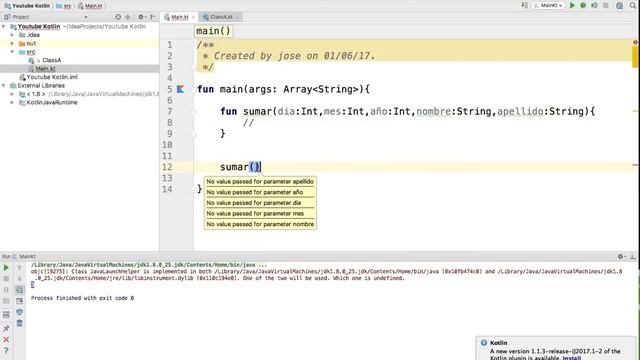This screenshot has width=640, height=360.
Task: Open Search Everywhere magnifier icon
Action: click(633, 5)
